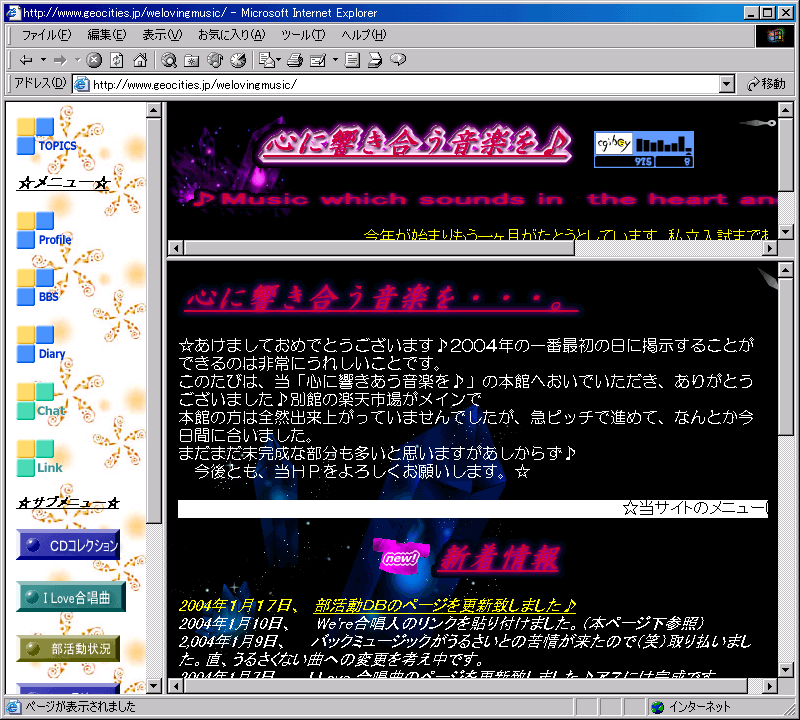Click the 部活動状況 sidebar button
Viewport: 800px width, 720px height.
coord(68,649)
